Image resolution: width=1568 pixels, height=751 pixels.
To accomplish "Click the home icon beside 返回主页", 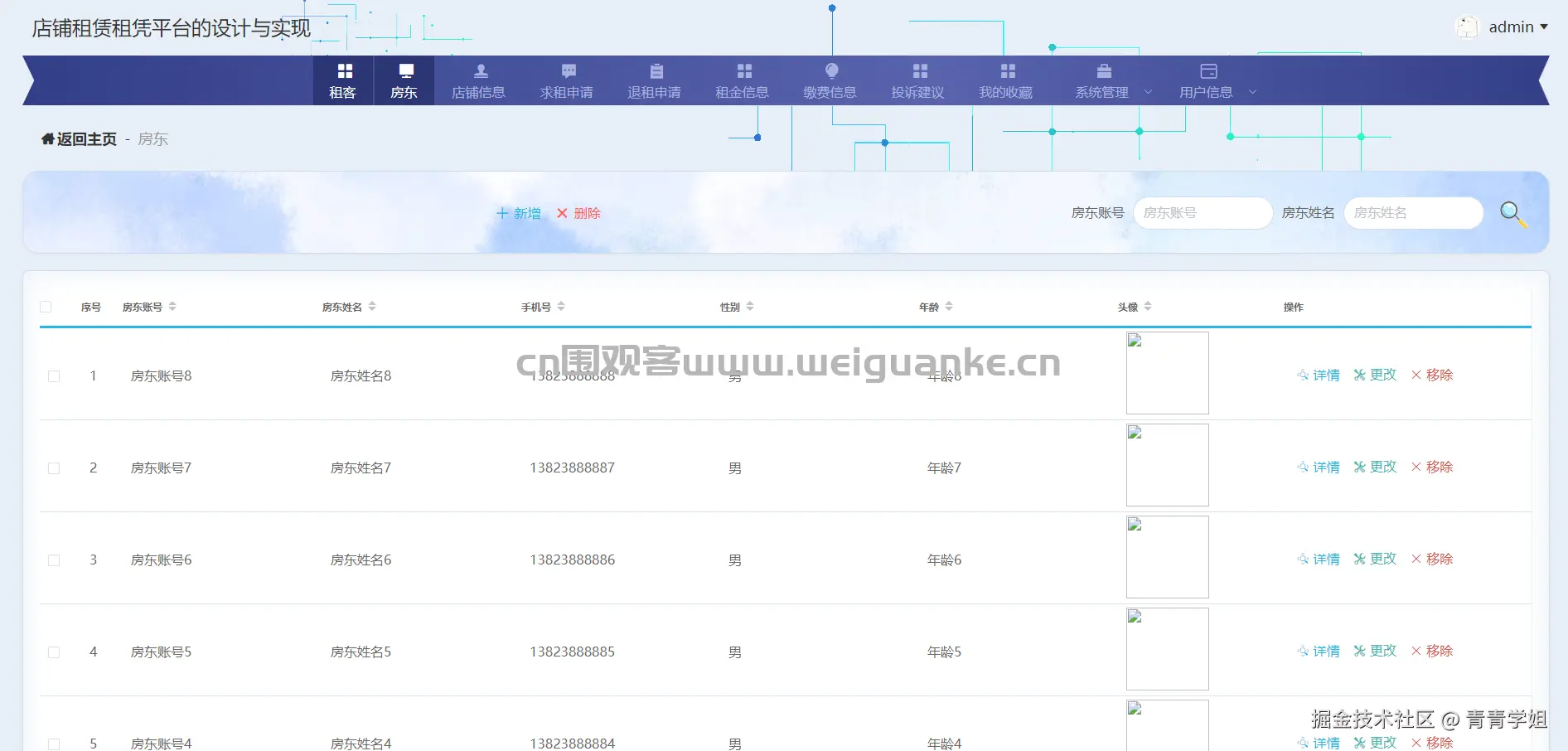I will click(x=48, y=139).
